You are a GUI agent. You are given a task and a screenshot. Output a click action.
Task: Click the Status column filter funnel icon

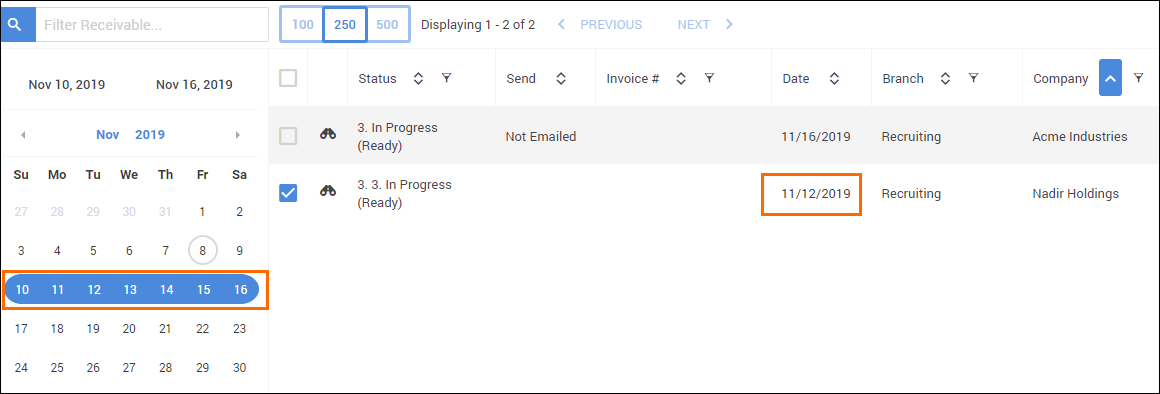[x=446, y=78]
